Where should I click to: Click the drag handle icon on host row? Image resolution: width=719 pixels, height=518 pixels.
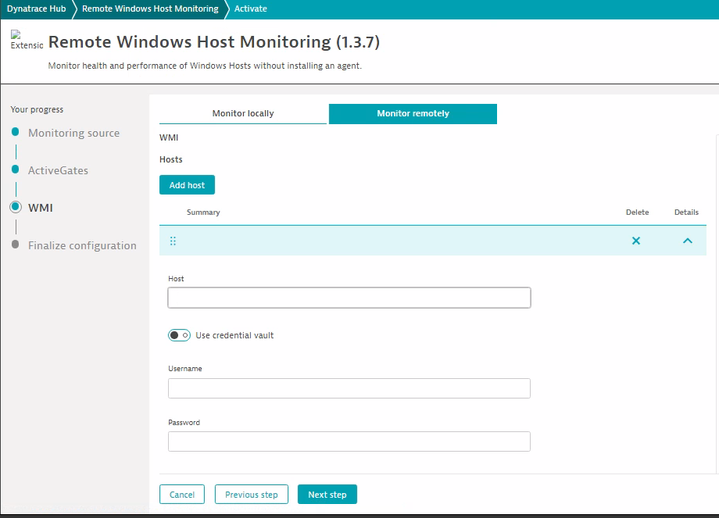[x=173, y=241]
